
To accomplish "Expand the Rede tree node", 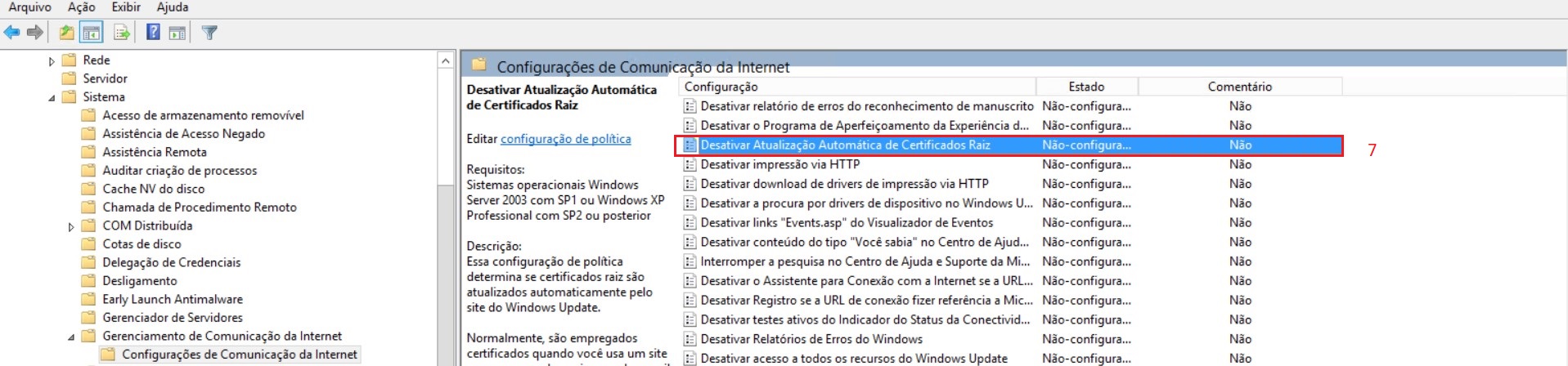I will pos(52,61).
